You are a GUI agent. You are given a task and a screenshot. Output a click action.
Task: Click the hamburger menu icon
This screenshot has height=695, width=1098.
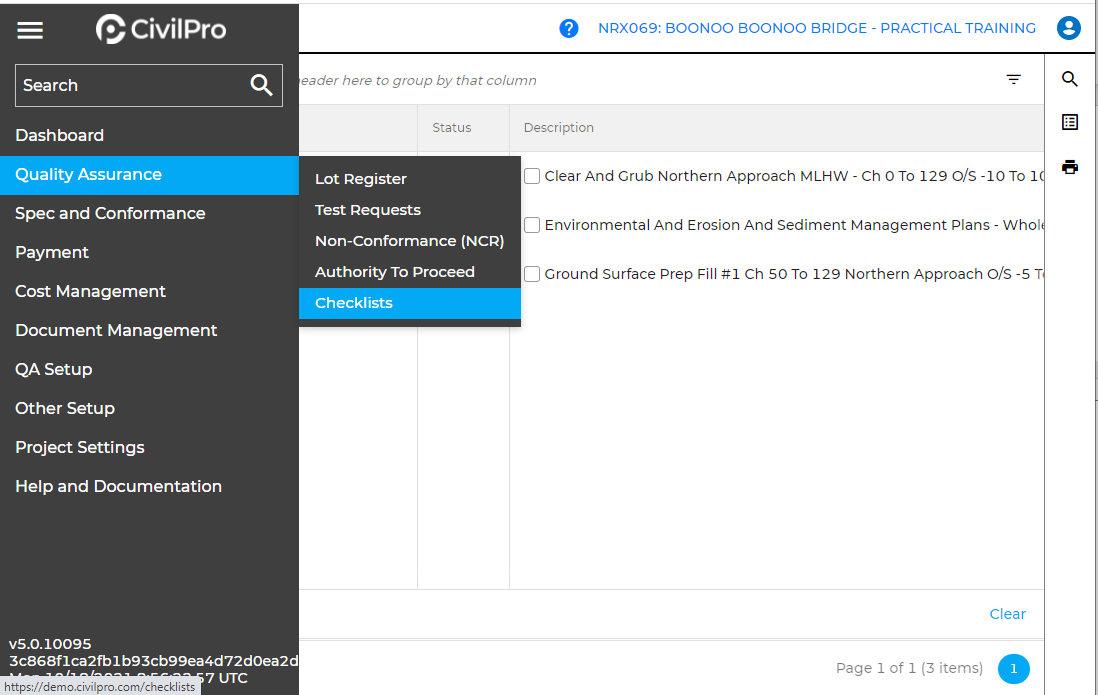[30, 30]
